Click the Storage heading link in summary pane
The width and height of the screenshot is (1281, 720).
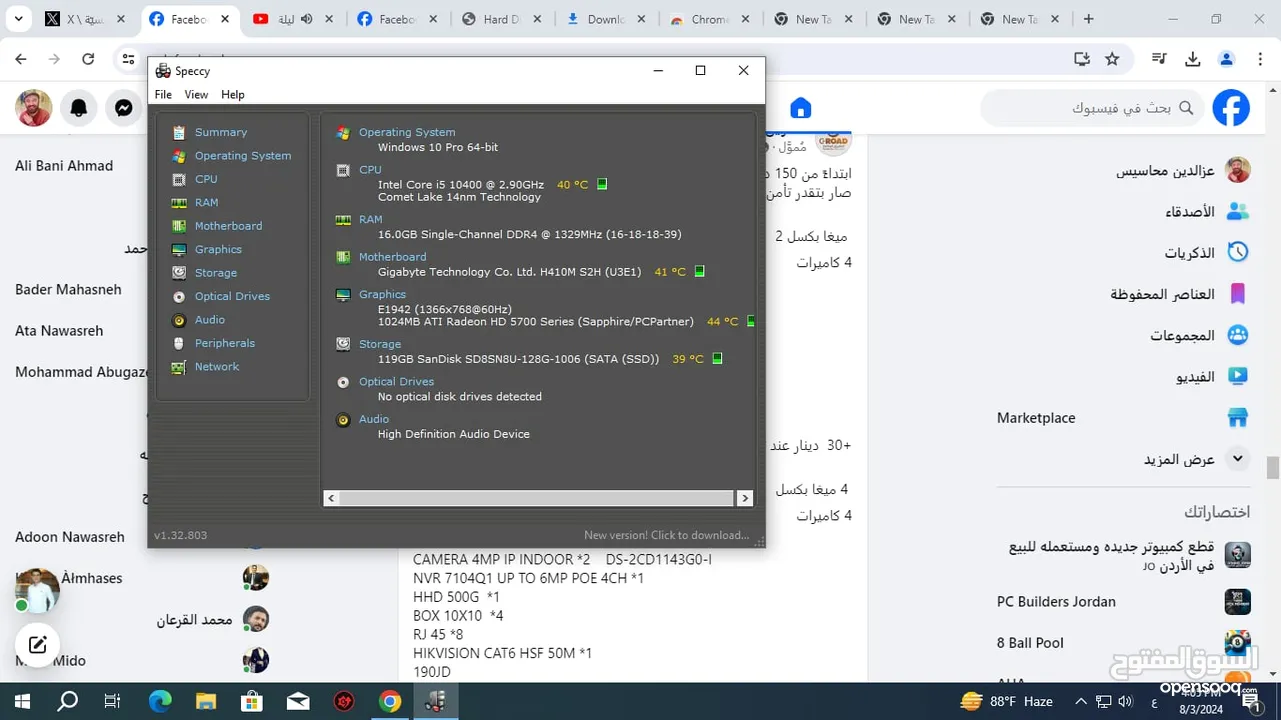[x=380, y=344]
